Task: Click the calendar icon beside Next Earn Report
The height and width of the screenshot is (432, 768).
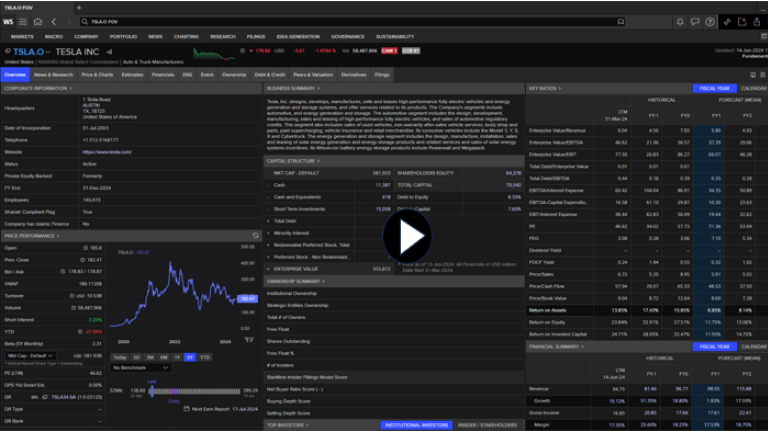Action: 187,409
